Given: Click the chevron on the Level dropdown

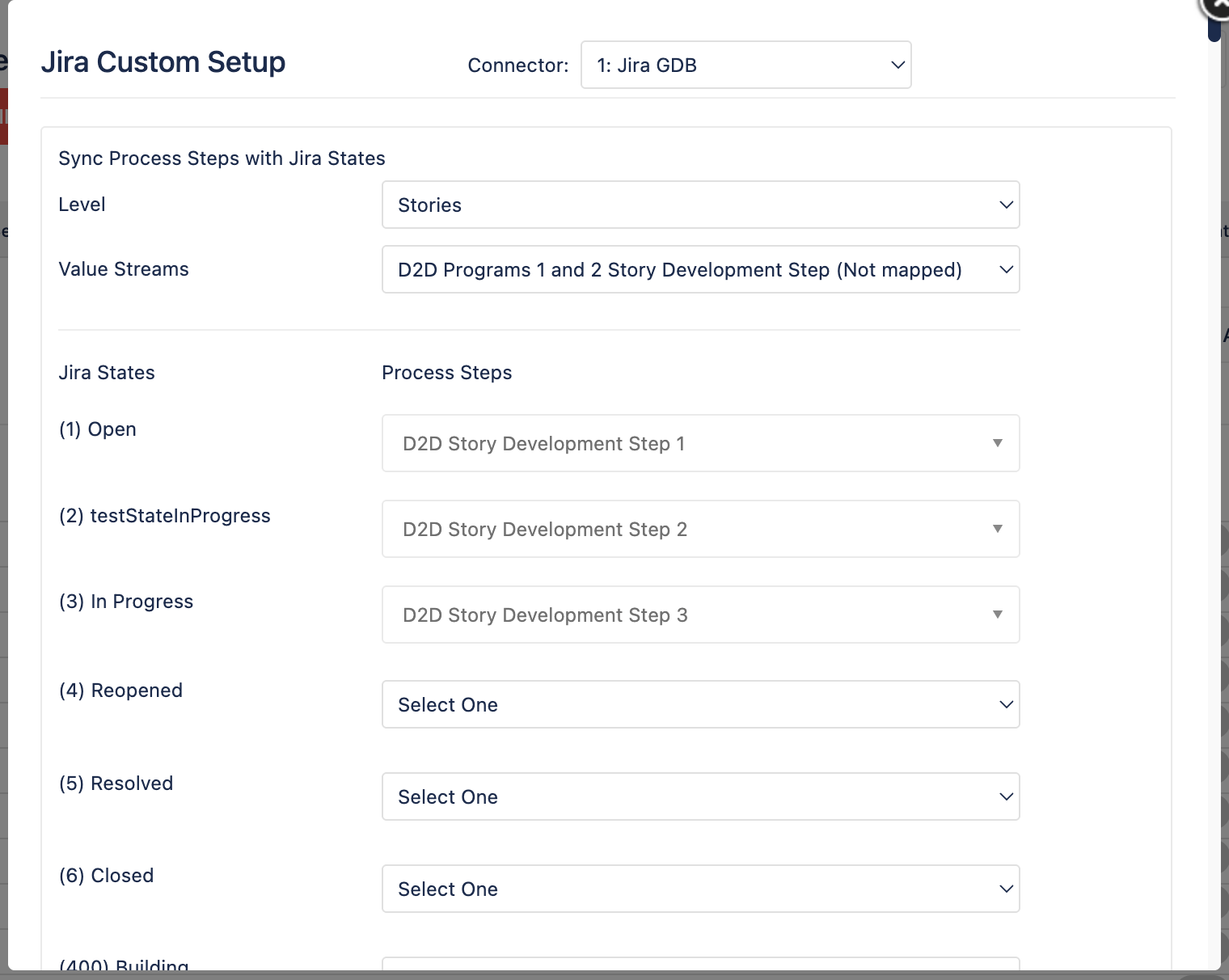Looking at the screenshot, I should (x=1005, y=205).
